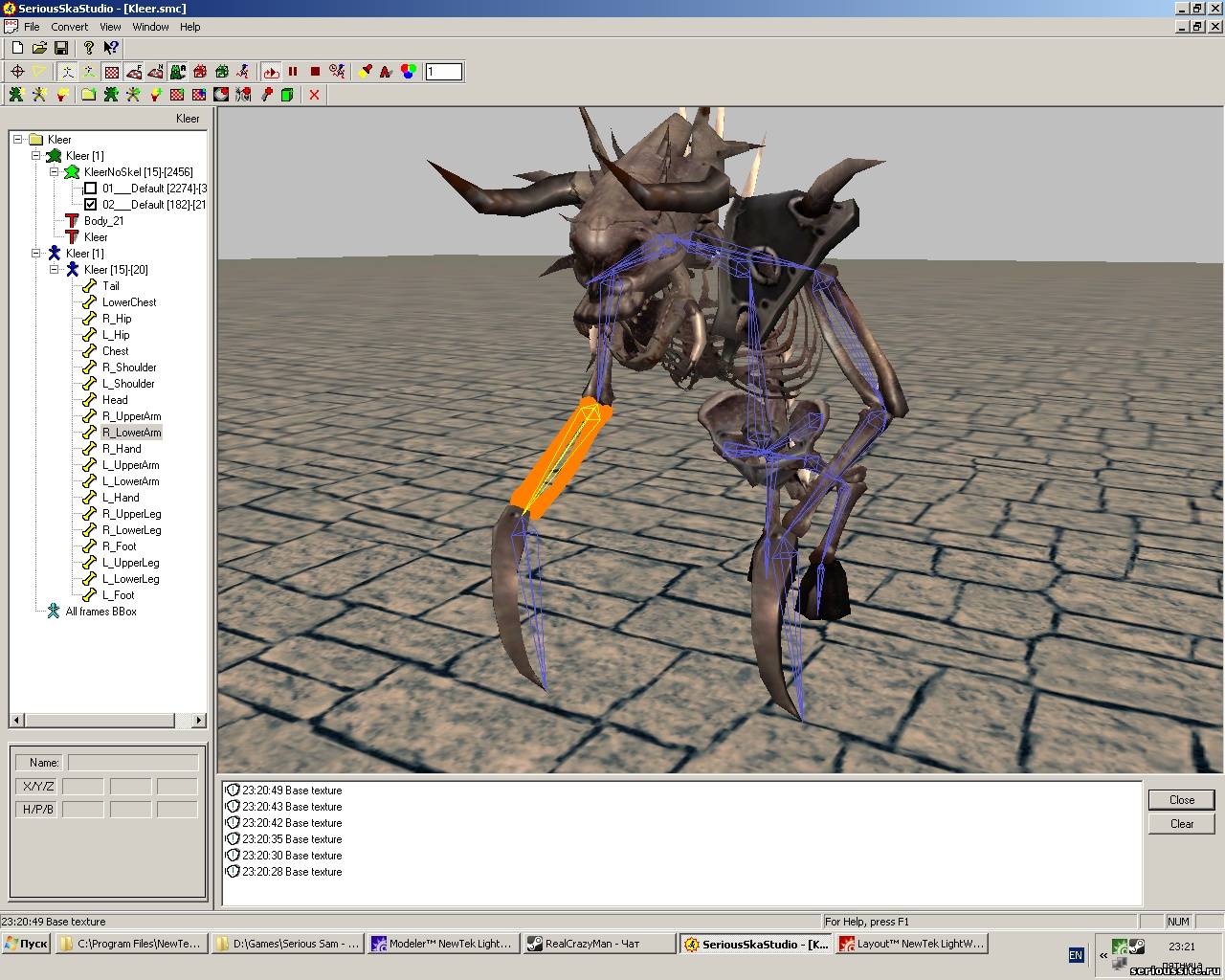Collapse the blue Kleer [1] skeleton node
The width and height of the screenshot is (1225, 980).
[x=35, y=254]
